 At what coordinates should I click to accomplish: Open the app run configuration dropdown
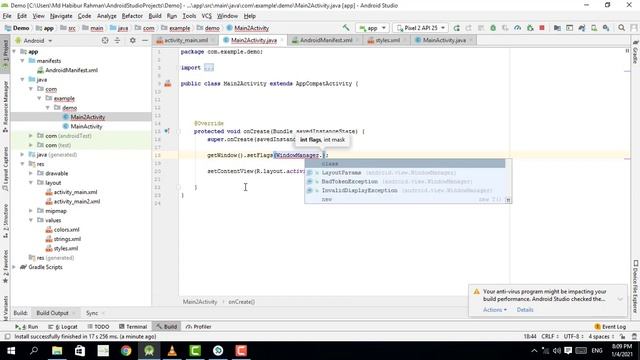[372, 28]
